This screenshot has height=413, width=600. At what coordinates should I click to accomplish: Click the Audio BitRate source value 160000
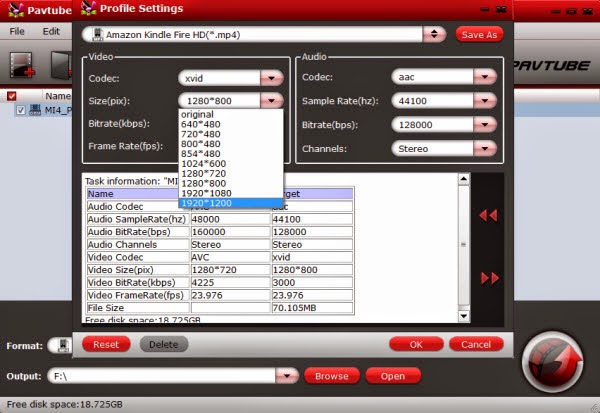pyautogui.click(x=230, y=232)
